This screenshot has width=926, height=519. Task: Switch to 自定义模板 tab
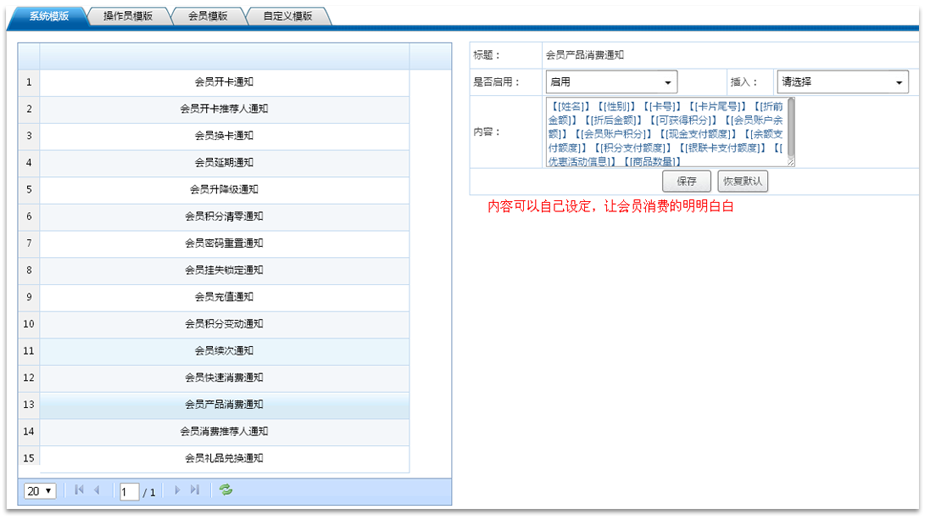[x=288, y=16]
